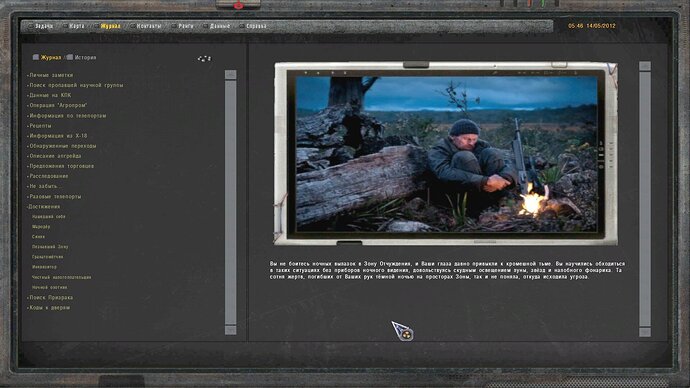Click the indicator icon beside Данные tab
Screen dimensions: 690x388
[205, 26]
